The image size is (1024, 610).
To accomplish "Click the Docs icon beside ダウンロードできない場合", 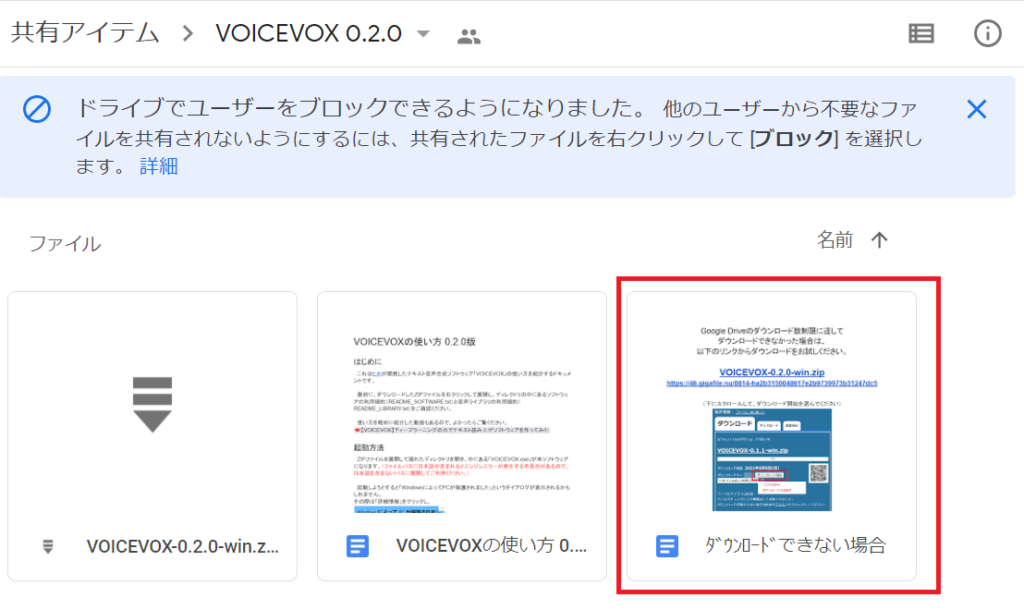I will pos(667,546).
